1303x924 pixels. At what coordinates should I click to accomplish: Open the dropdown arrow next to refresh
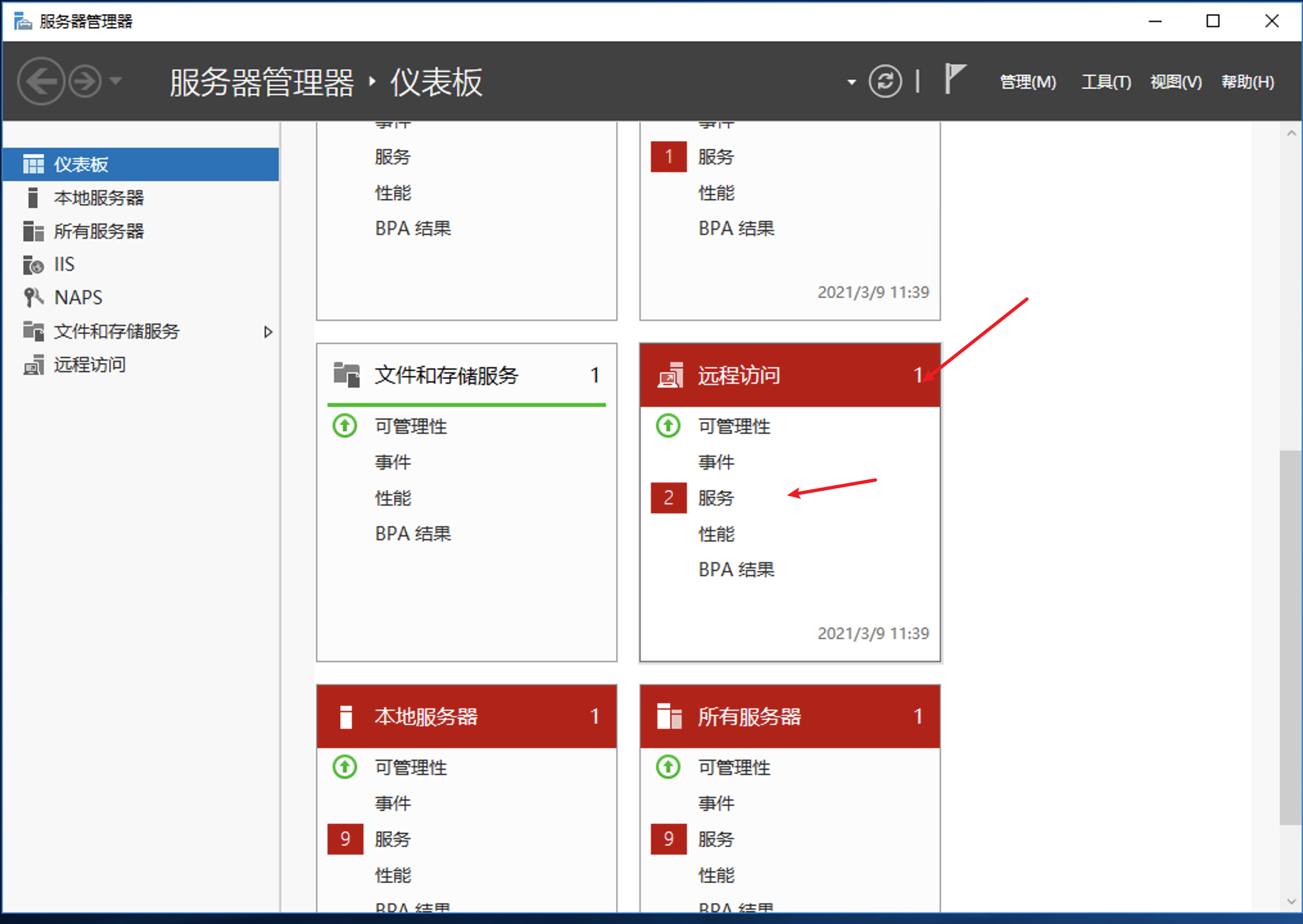click(x=850, y=82)
